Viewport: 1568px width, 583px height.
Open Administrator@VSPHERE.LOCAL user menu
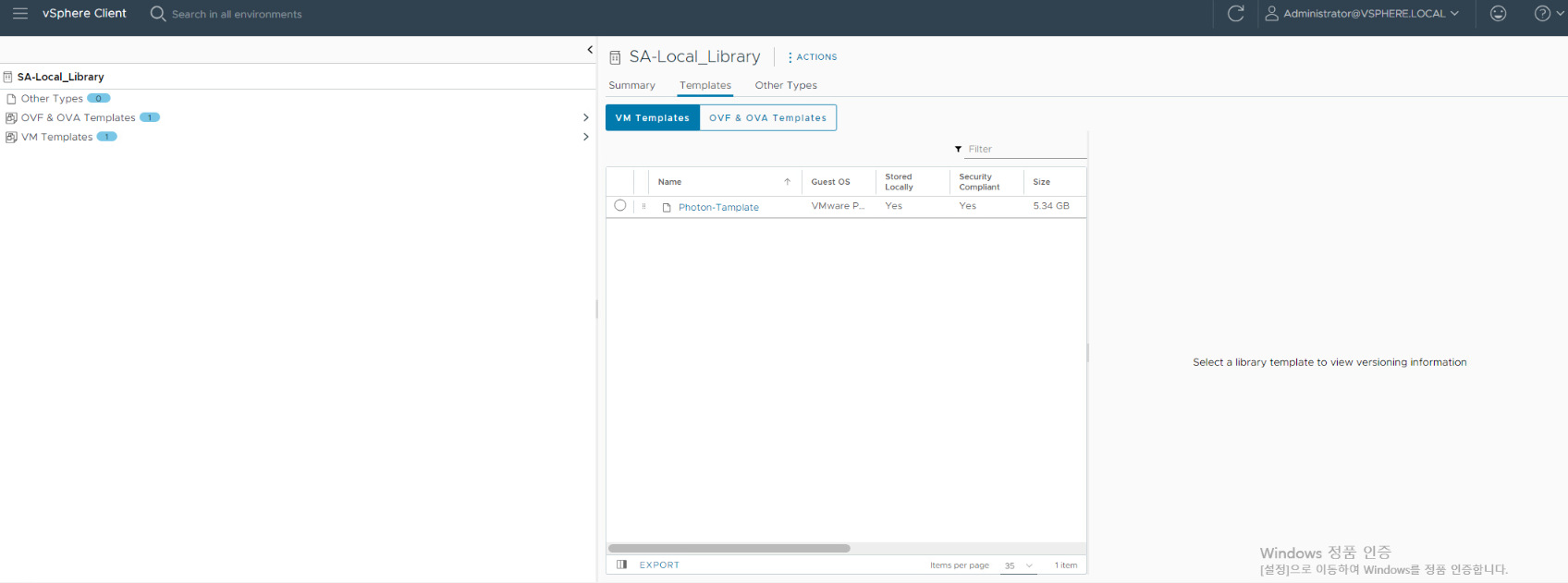[x=1362, y=14]
